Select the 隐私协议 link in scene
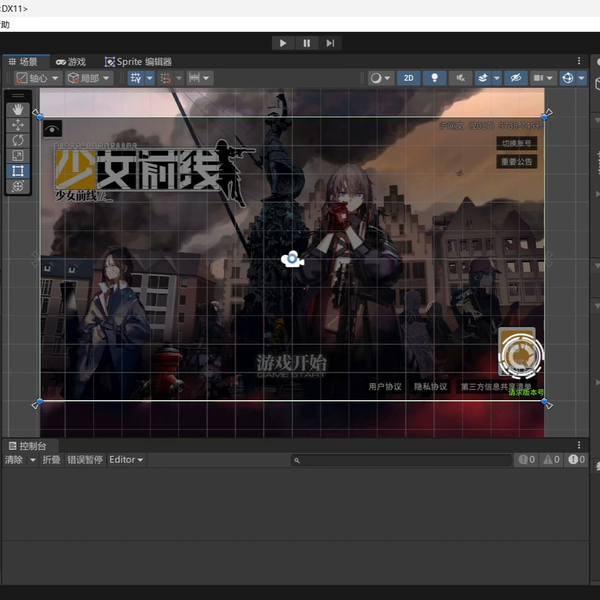 430,386
